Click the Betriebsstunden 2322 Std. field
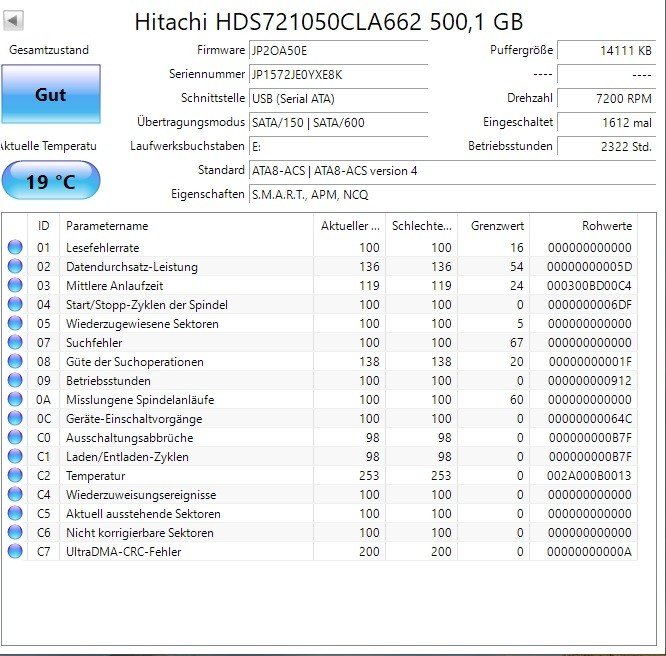 606,146
